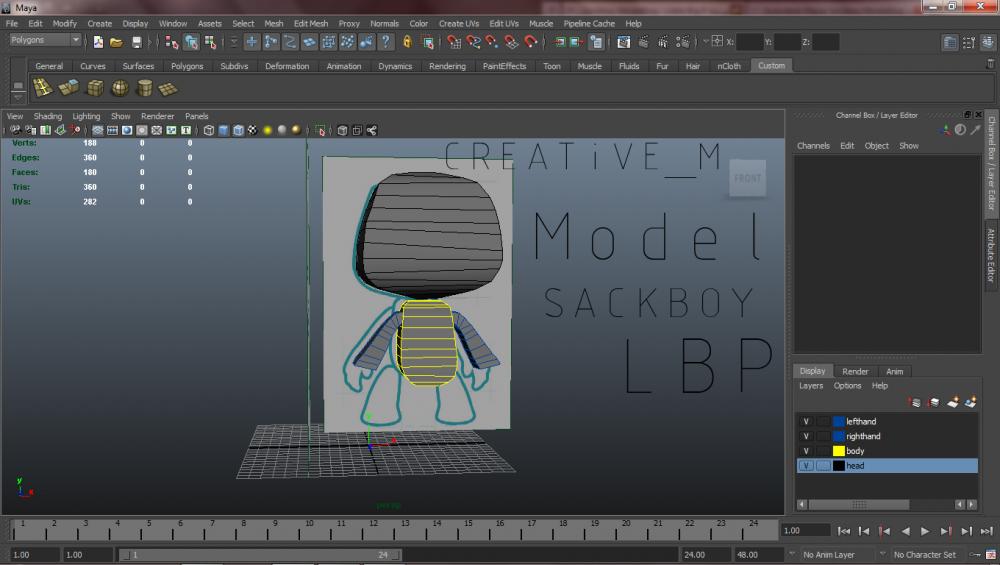Enable wireframe cube display in panel toolbar
This screenshot has height=565, width=1000.
coord(209,130)
